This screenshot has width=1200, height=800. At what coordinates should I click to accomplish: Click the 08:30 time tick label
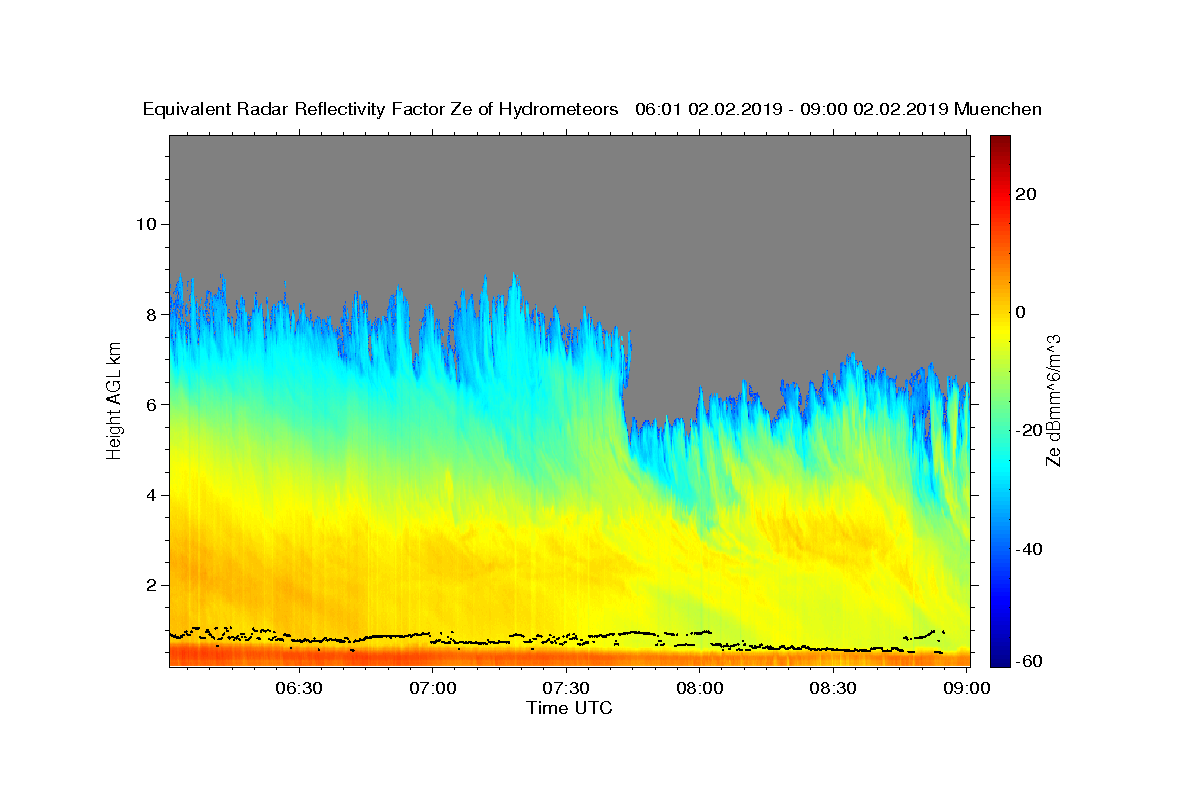(833, 688)
